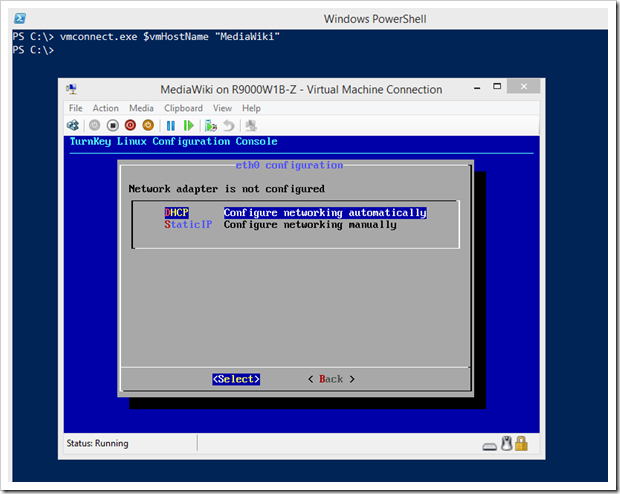This screenshot has width=620, height=494.
Task: Click 'Network adapter is not configured' text
Action: (227, 189)
